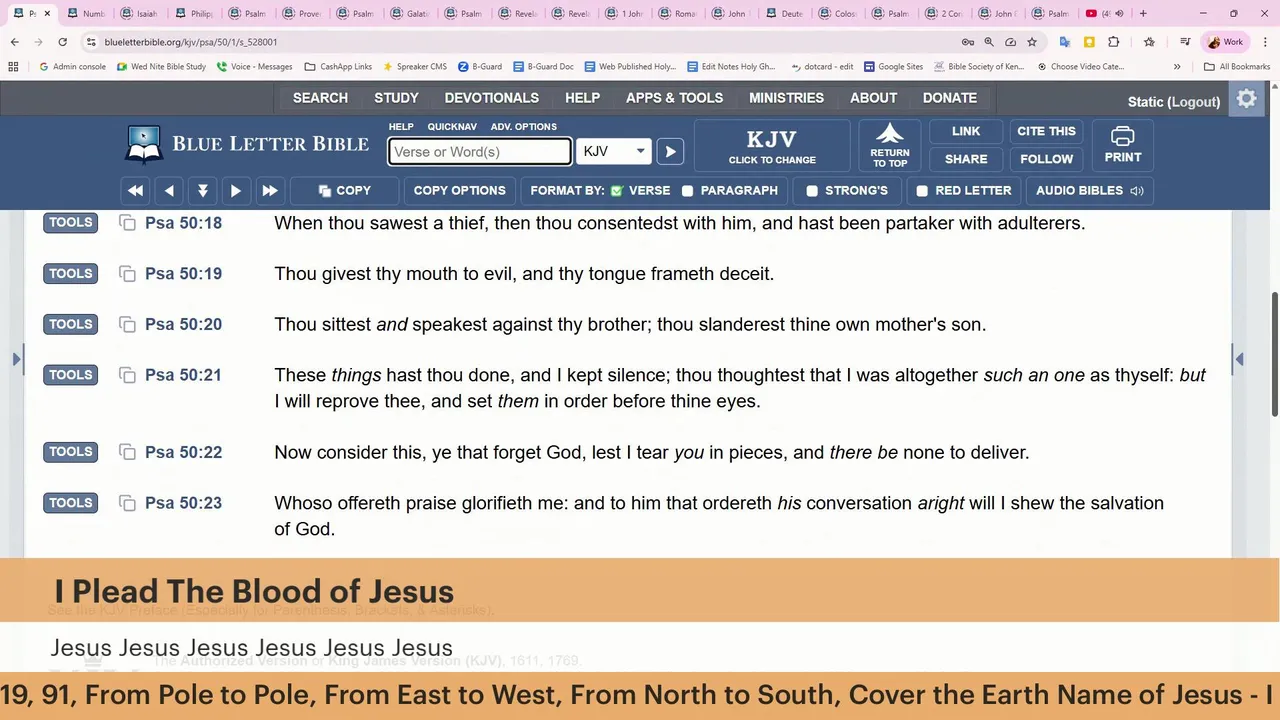1280x720 pixels.
Task: Click the Return to Top button
Action: click(x=890, y=145)
